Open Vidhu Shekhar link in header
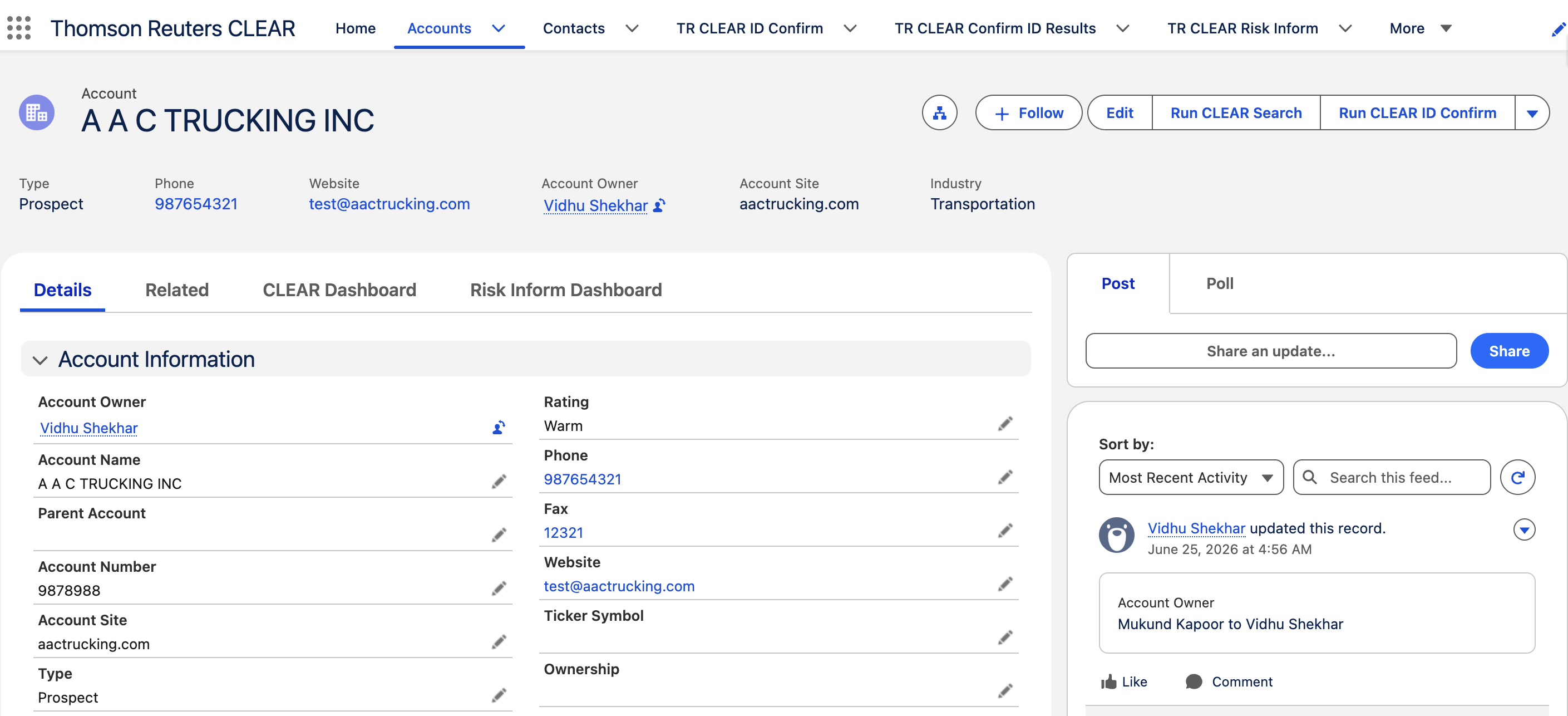Viewport: 1568px width, 716px height. pyautogui.click(x=595, y=206)
